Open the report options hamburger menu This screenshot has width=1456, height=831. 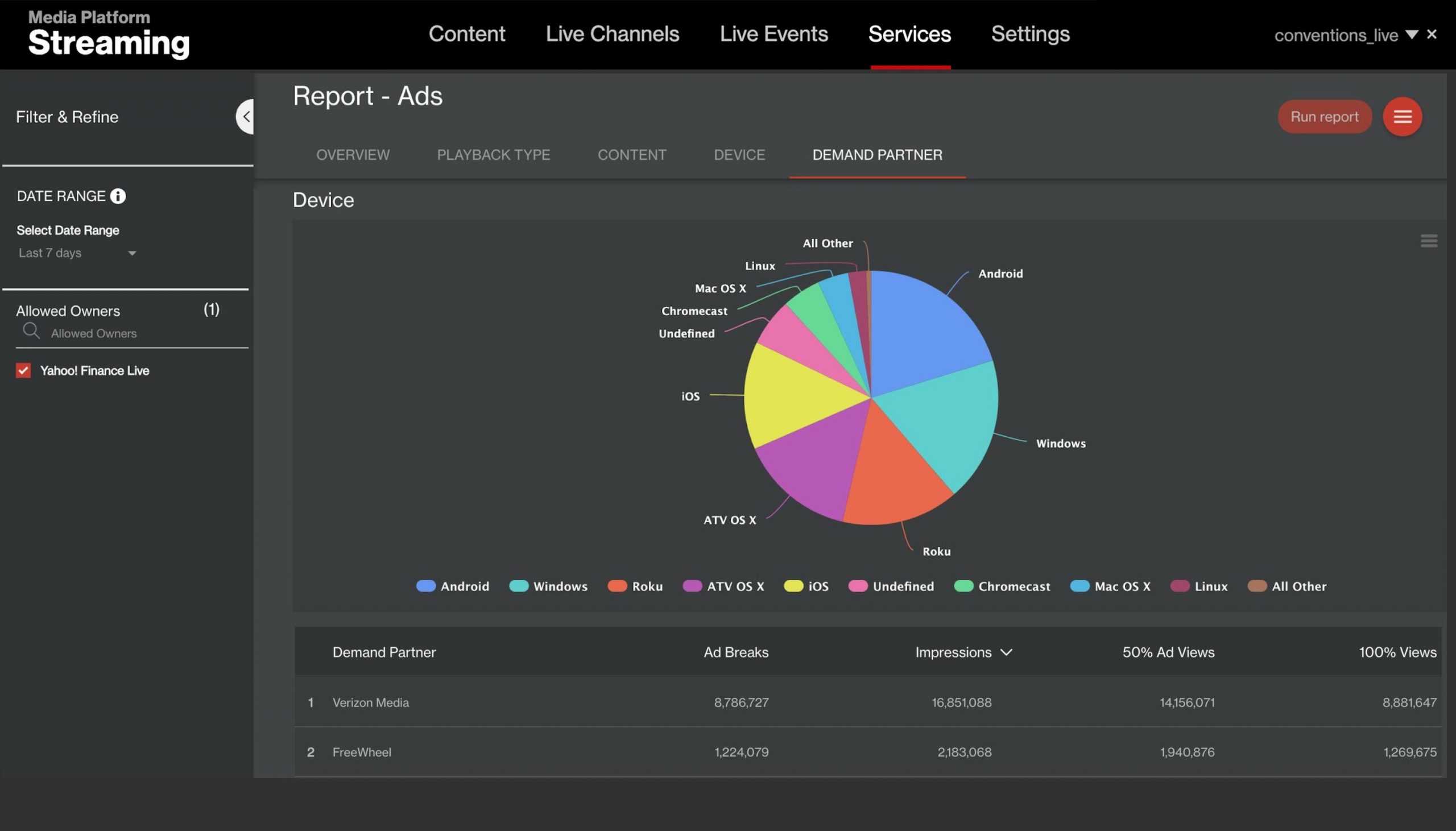[1402, 117]
